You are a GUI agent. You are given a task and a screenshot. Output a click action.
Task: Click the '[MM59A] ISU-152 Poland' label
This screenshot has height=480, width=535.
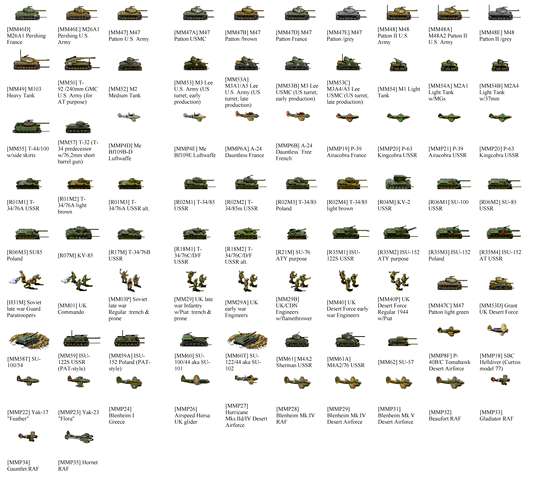pos(129,362)
